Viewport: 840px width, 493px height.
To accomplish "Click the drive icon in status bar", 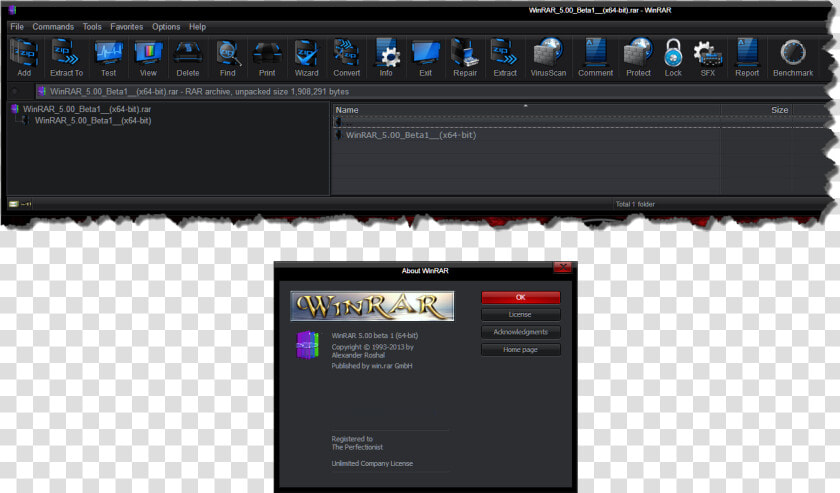I will pyautogui.click(x=14, y=204).
